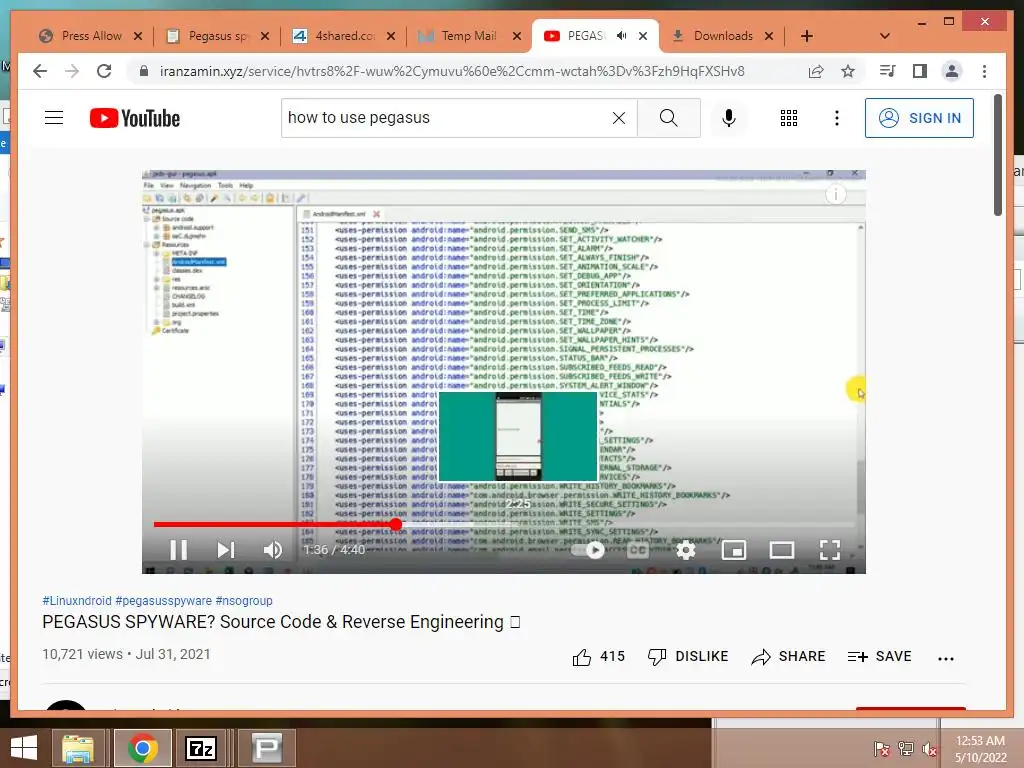
Task: Open Chrome three-dot menu
Action: pyautogui.click(x=984, y=71)
